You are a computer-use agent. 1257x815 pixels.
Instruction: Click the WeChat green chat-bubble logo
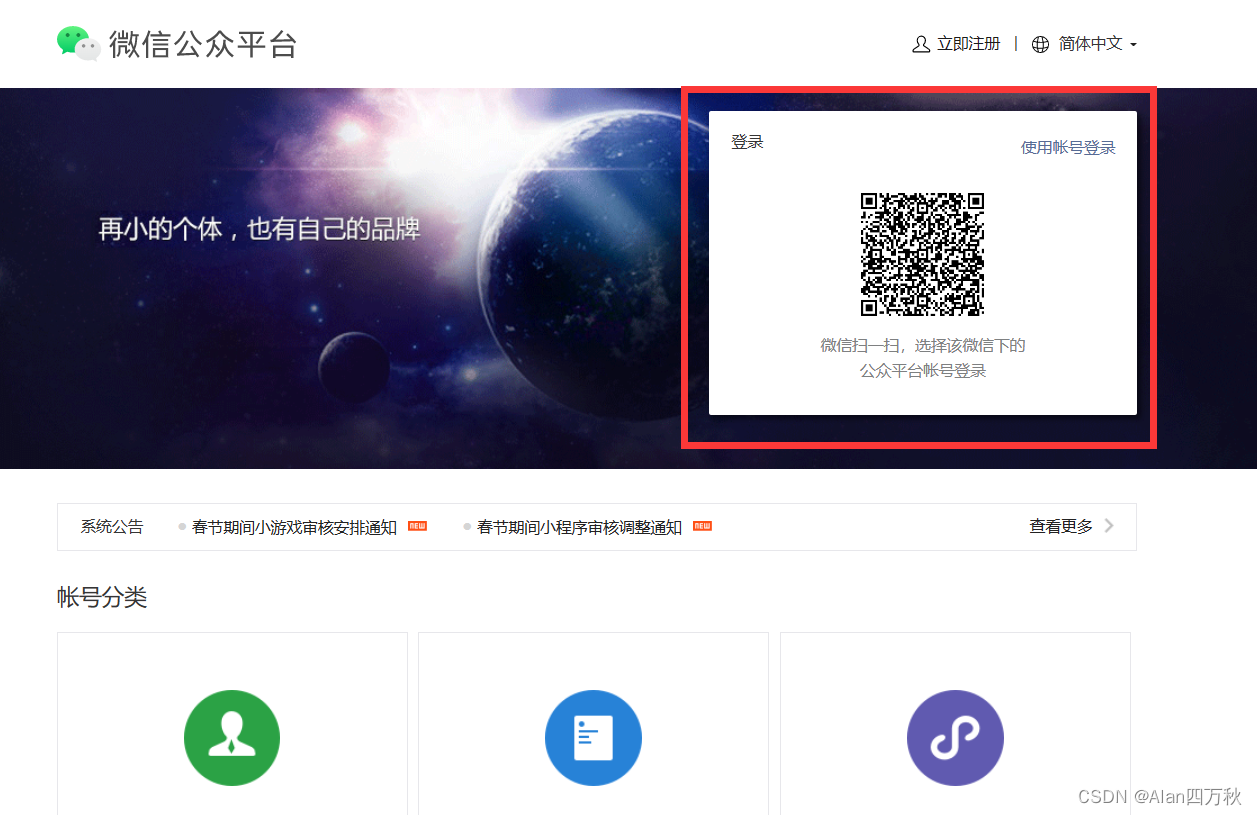[x=79, y=43]
